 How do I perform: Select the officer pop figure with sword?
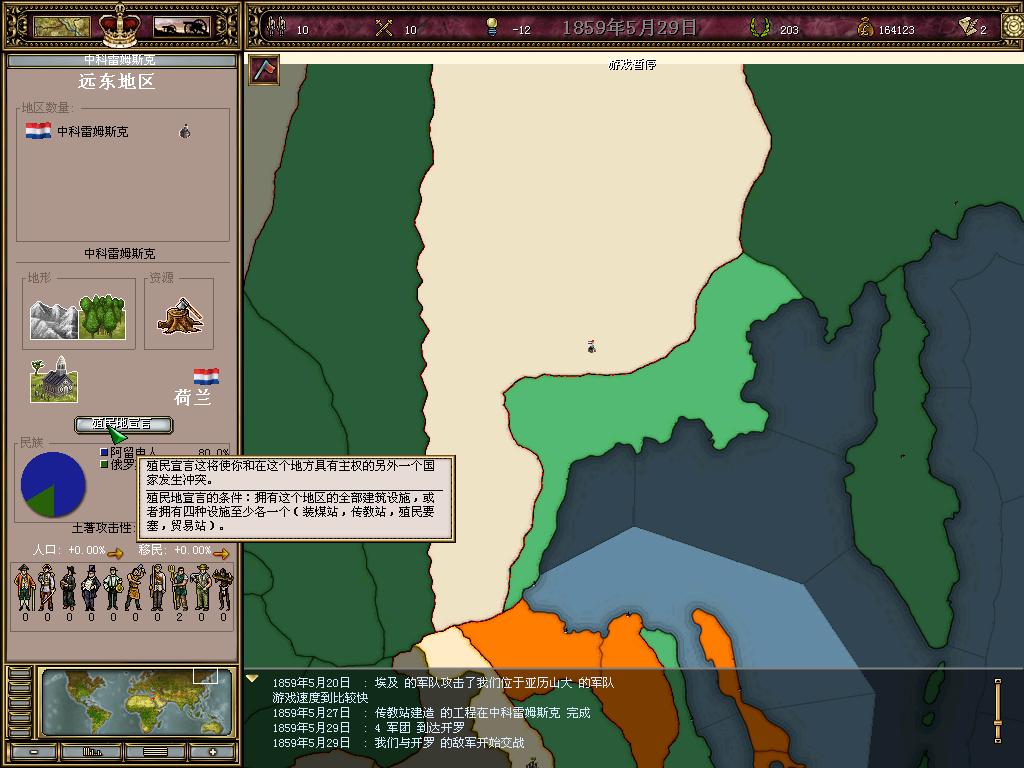click(46, 587)
